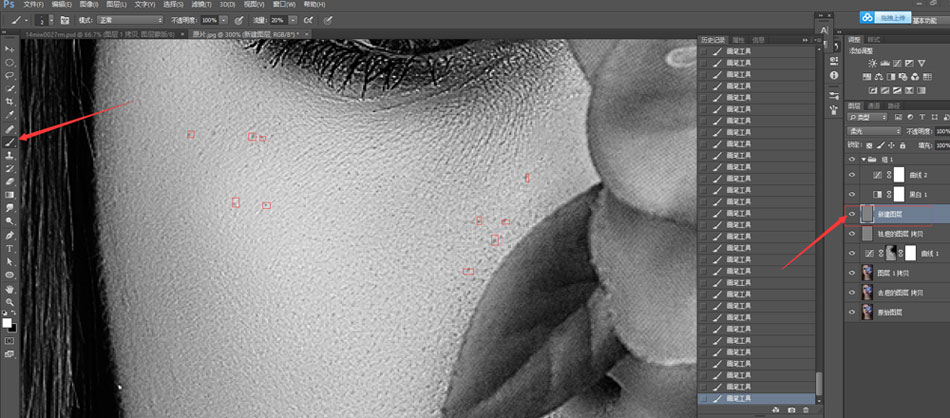Enable Quick Mask mode
The image size is (950, 418).
10,341
